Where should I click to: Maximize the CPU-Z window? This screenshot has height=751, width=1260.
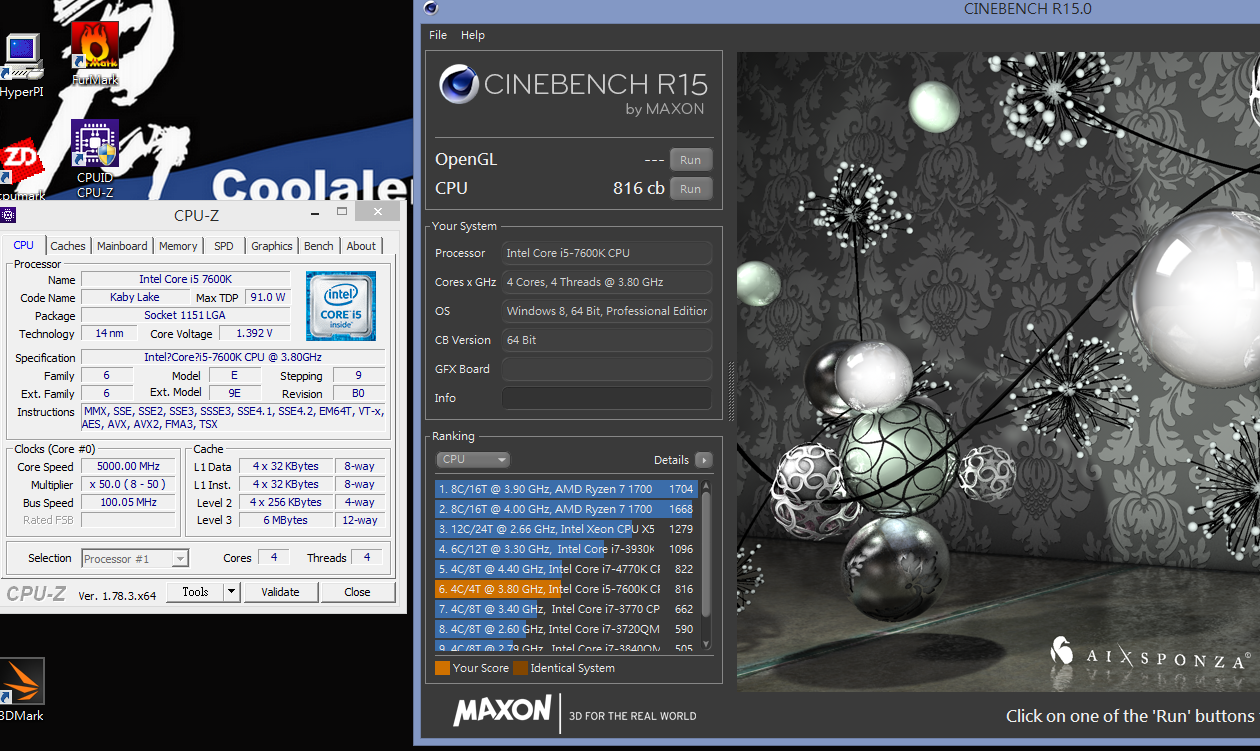(342, 212)
